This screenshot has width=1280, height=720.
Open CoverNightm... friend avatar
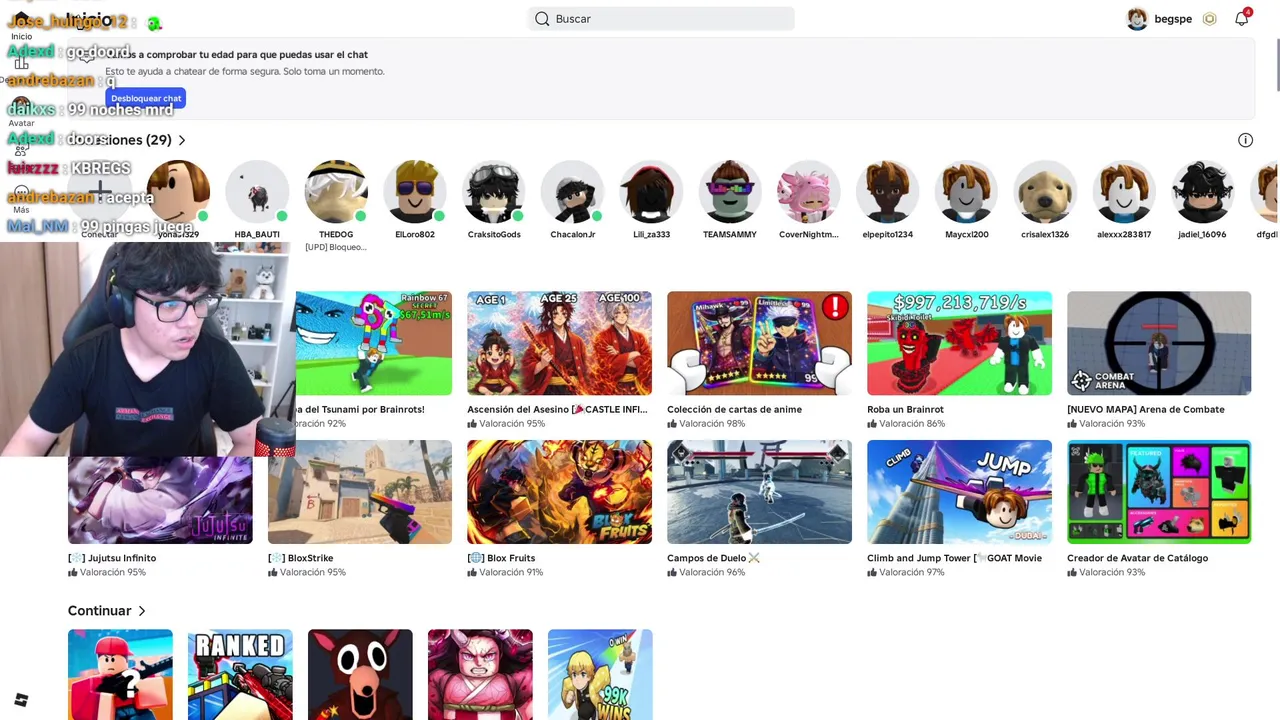[x=809, y=192]
